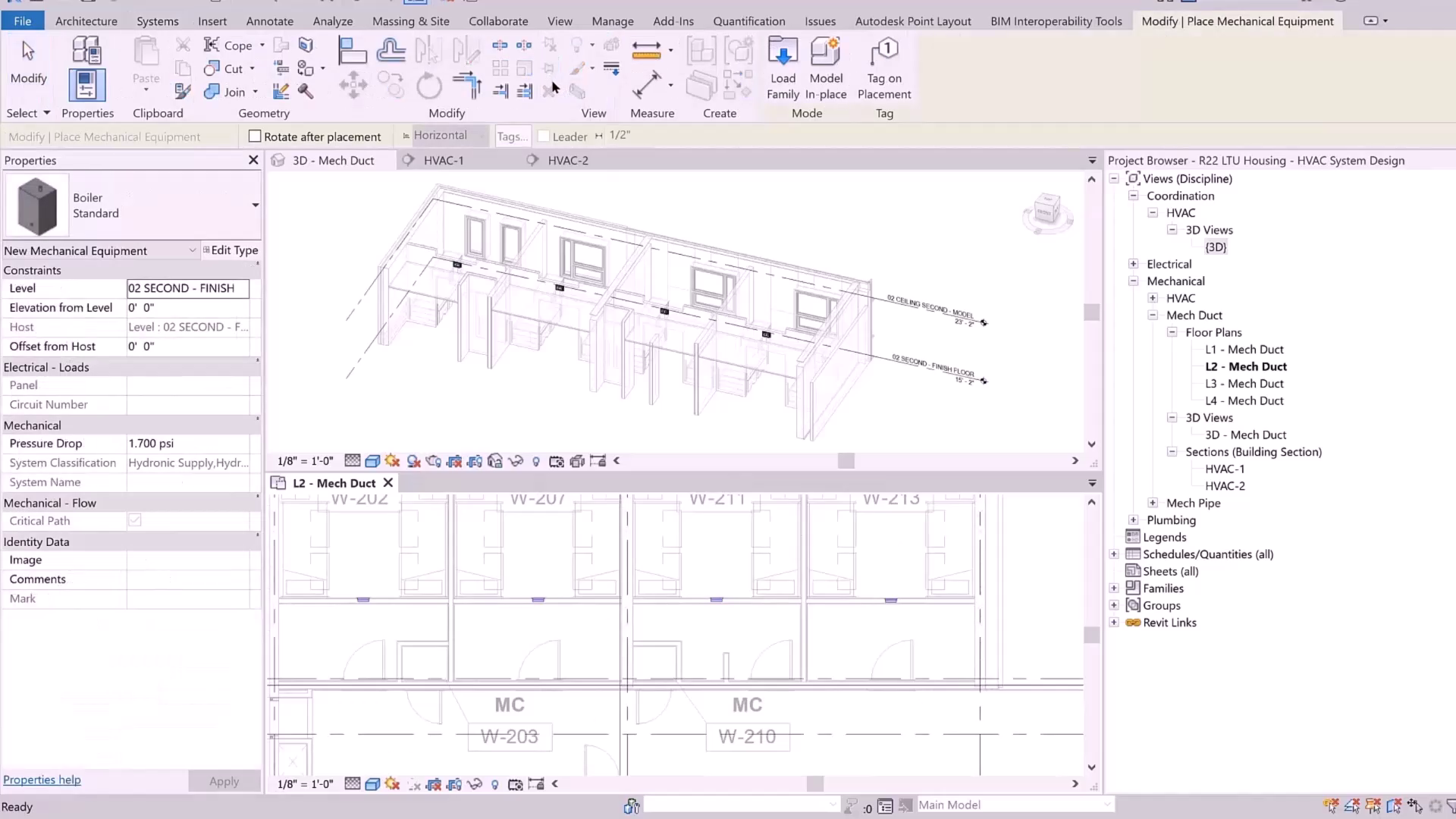Open the visual style icon on view controls
This screenshot has width=1456, height=819.
(x=372, y=460)
